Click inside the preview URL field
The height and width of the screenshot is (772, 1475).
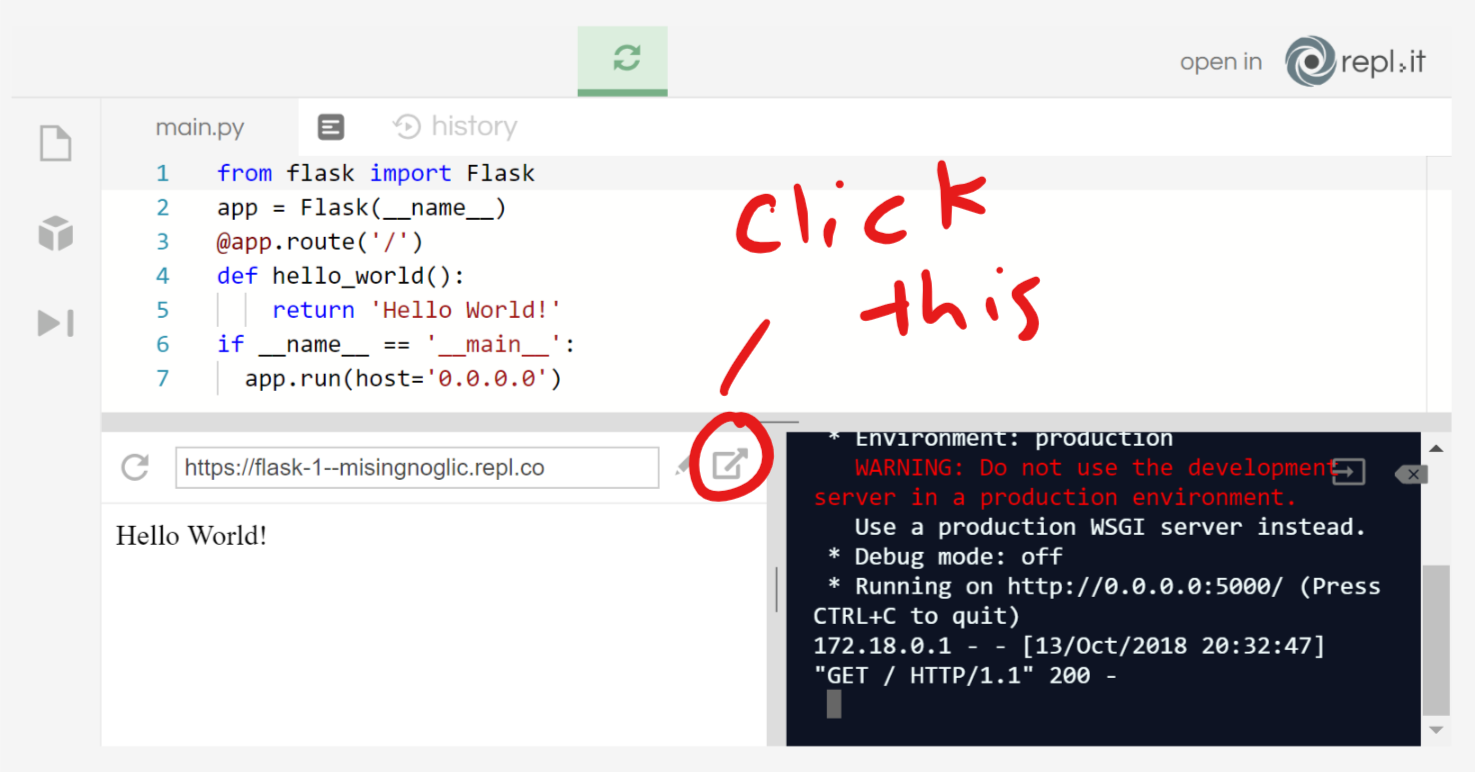(417, 467)
